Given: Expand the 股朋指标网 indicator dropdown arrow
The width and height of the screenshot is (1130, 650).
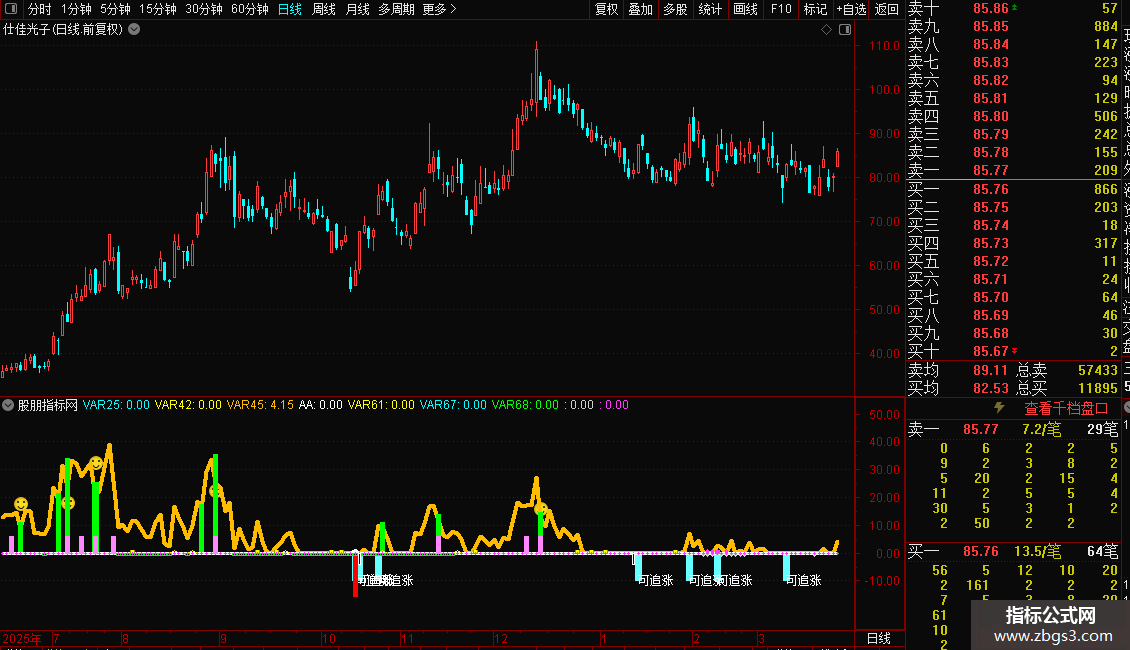Looking at the screenshot, I should (9, 405).
